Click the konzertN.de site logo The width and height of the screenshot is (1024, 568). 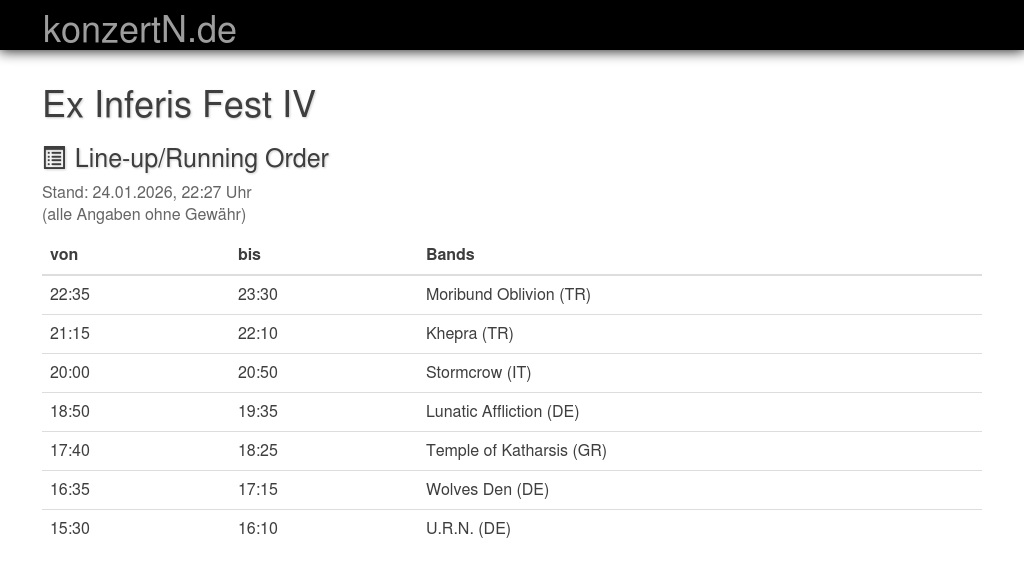[139, 29]
